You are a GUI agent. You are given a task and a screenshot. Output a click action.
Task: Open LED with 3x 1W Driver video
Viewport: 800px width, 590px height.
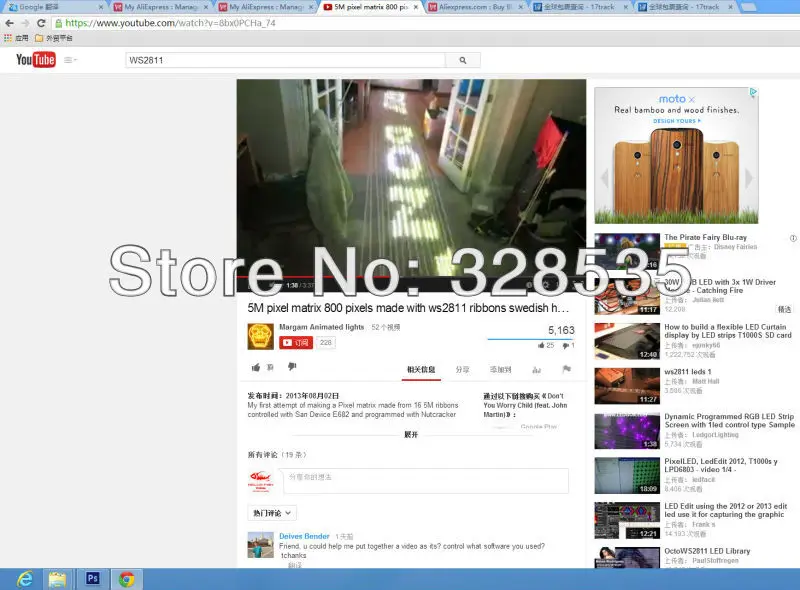(x=720, y=286)
